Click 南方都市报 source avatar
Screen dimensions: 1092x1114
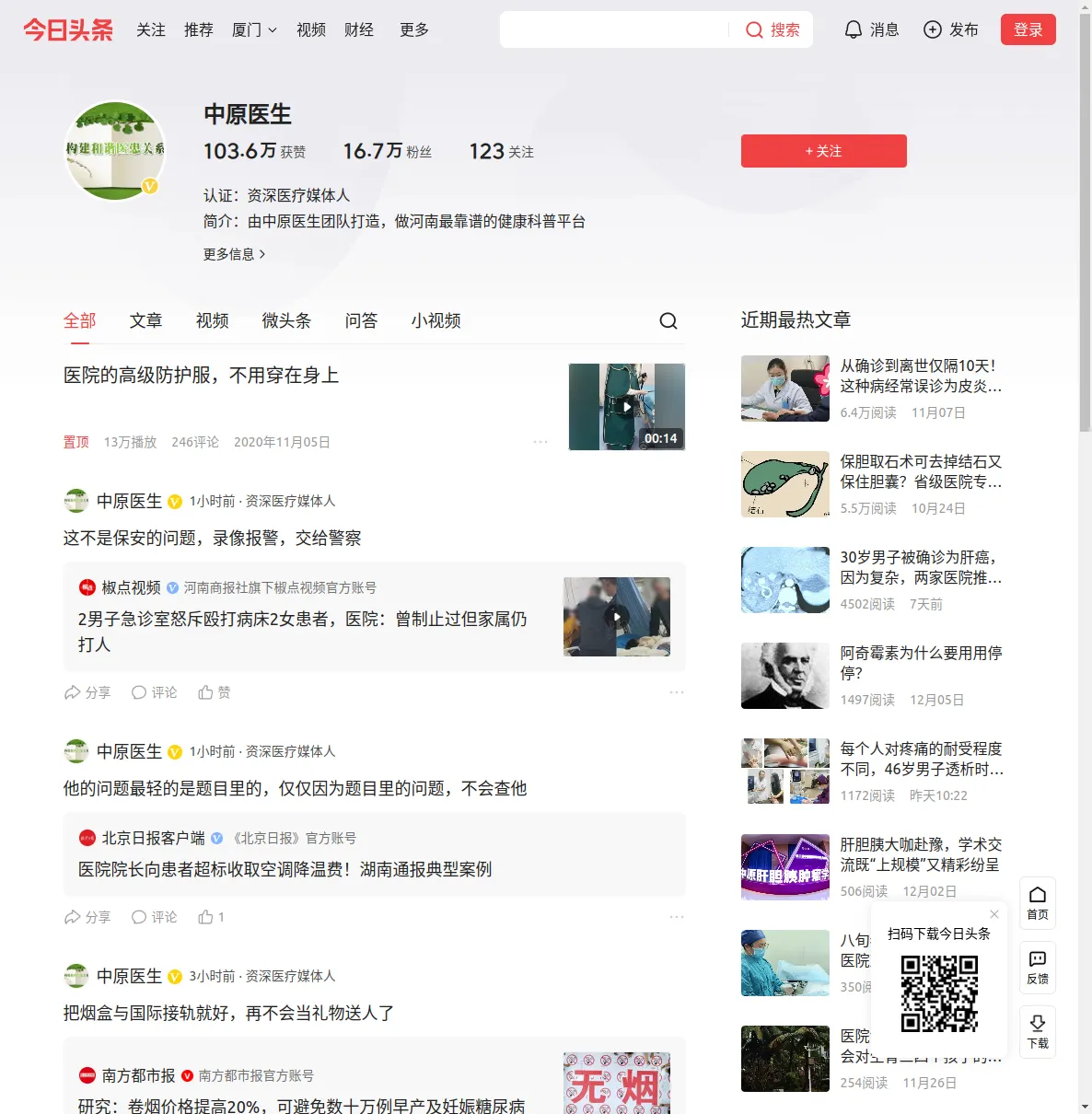click(87, 1075)
